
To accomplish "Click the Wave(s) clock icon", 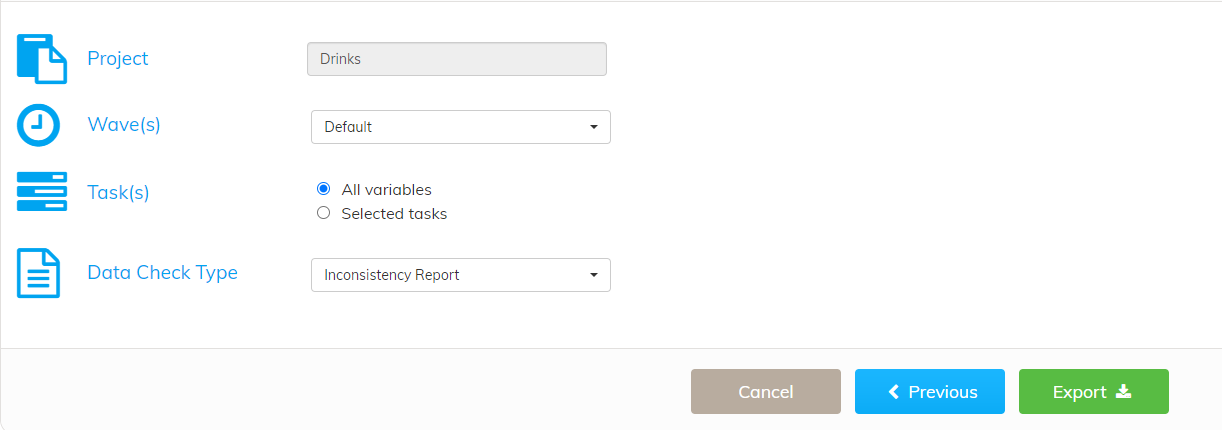I will click(39, 125).
